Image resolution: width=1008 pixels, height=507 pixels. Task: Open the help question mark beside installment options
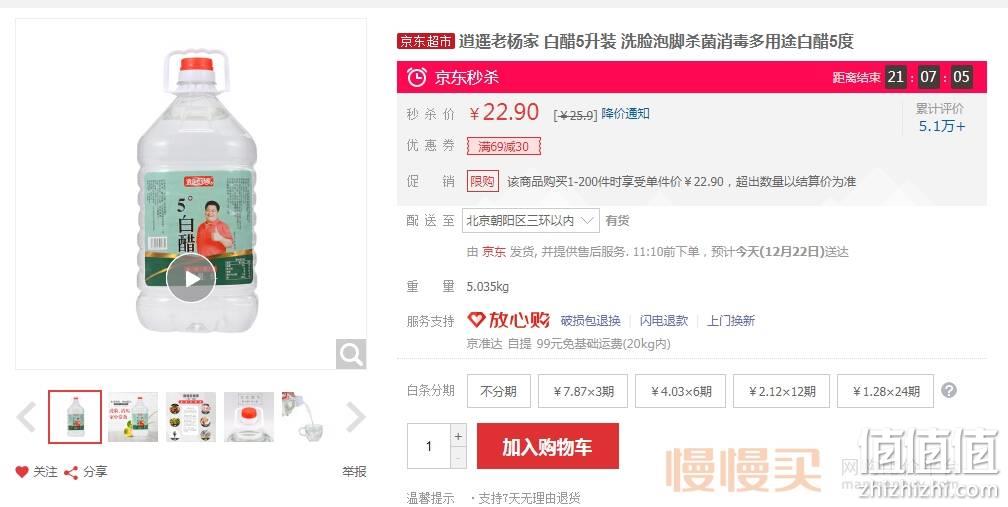(948, 391)
